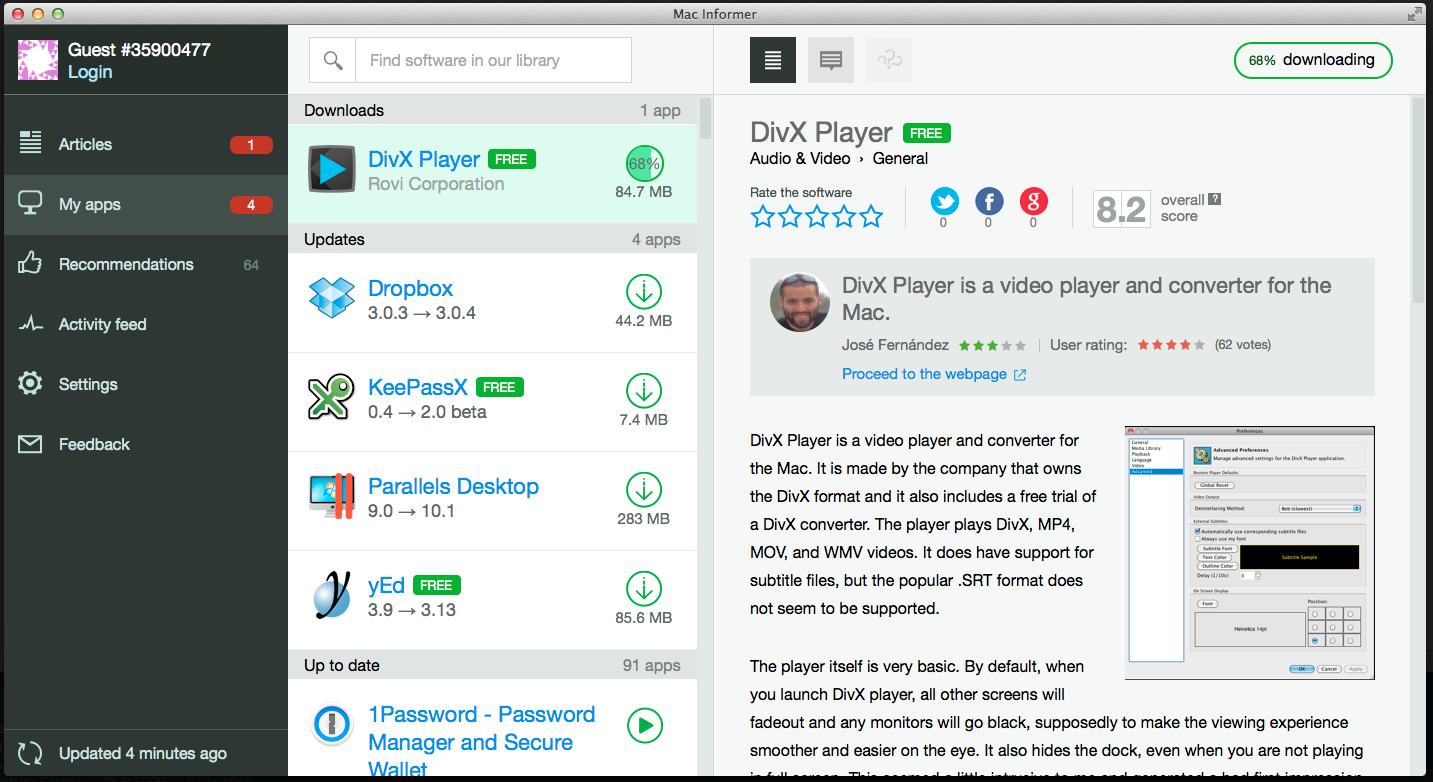Rate the software five stars

(872, 216)
